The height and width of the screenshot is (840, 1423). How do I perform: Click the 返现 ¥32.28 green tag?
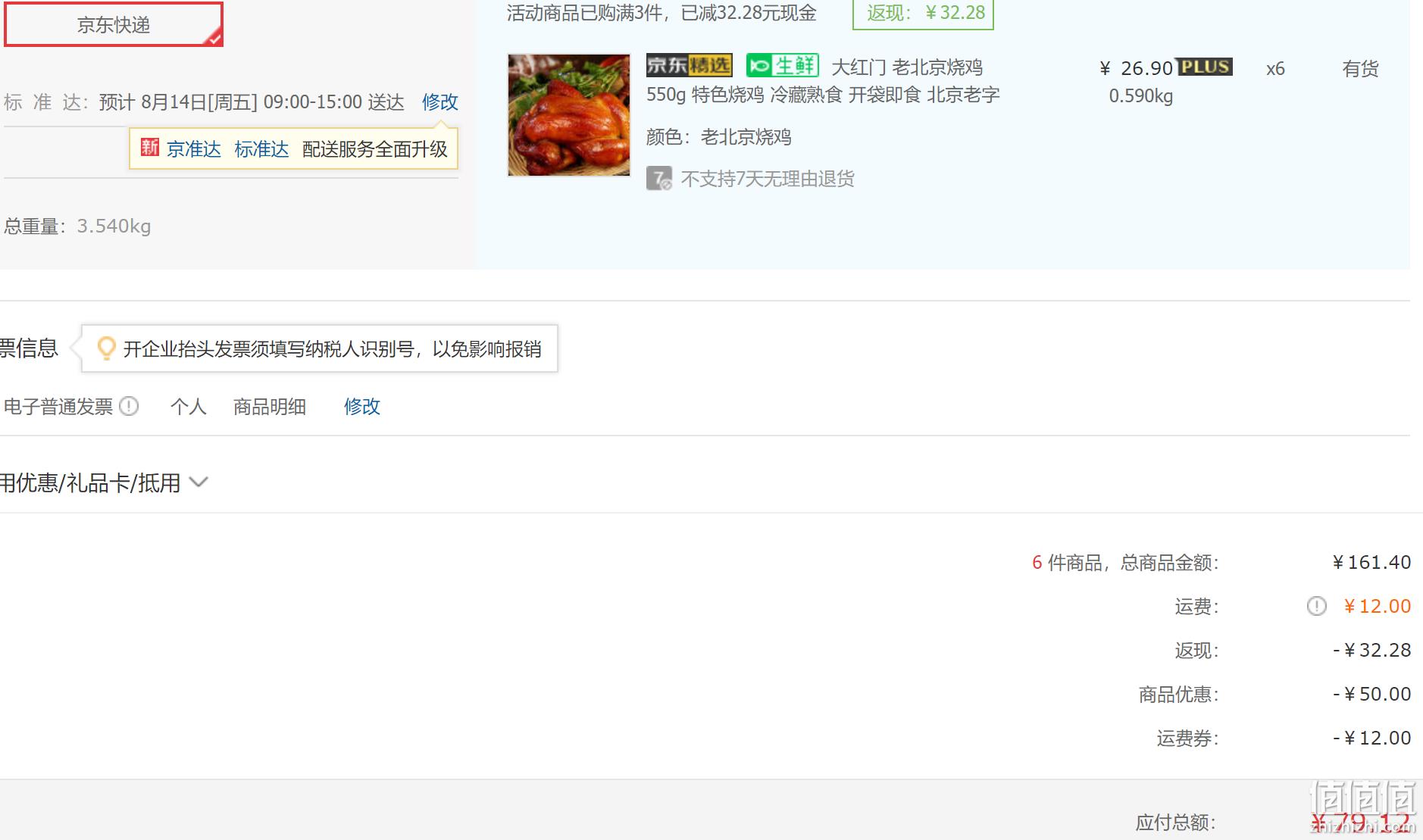(923, 14)
